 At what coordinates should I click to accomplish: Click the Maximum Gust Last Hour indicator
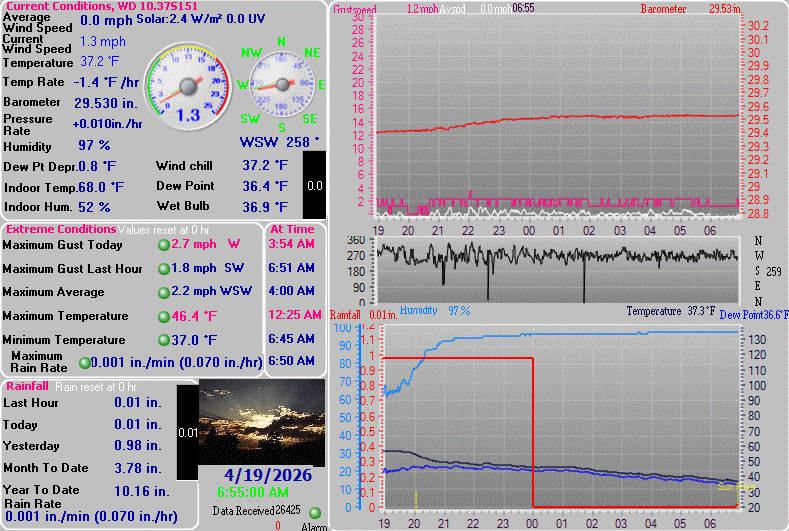point(164,269)
